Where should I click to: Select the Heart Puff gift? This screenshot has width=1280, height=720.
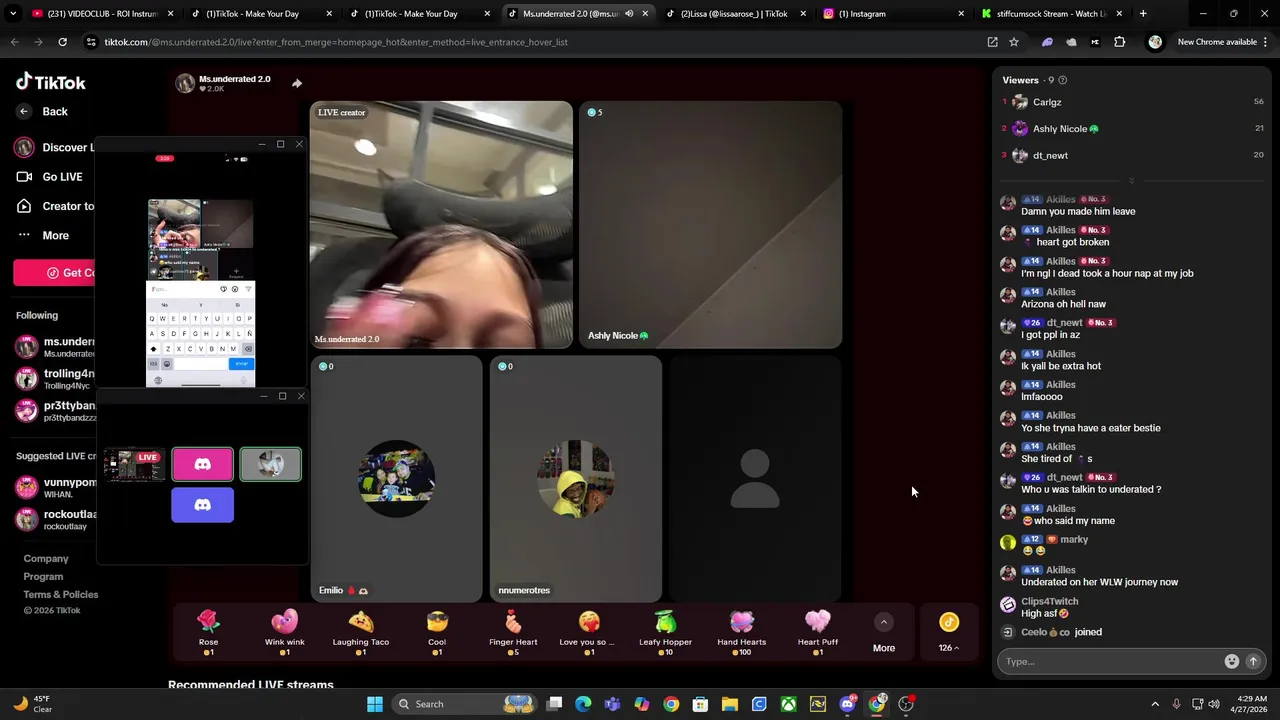point(817,632)
